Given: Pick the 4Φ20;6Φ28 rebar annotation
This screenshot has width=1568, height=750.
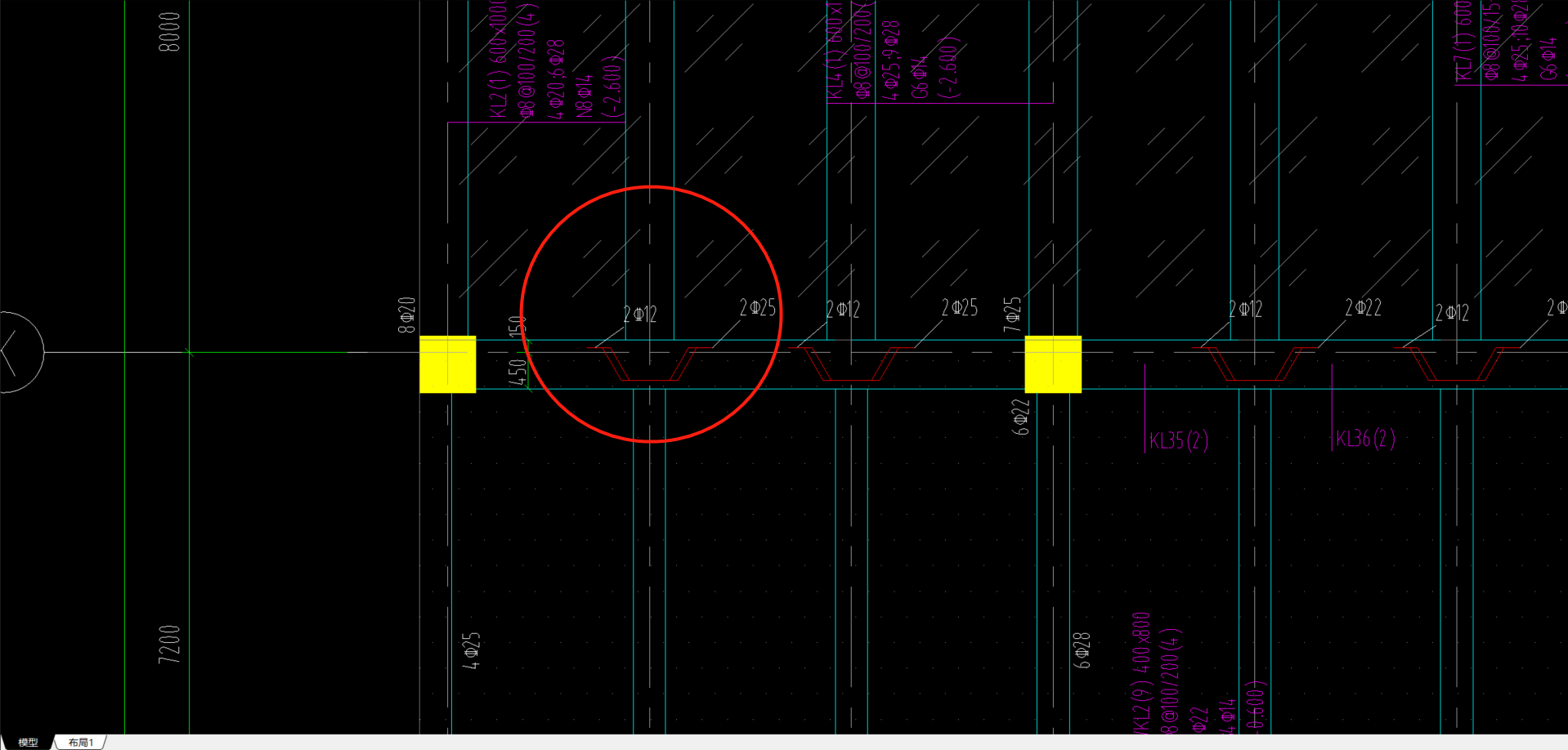Looking at the screenshot, I should coord(556,79).
